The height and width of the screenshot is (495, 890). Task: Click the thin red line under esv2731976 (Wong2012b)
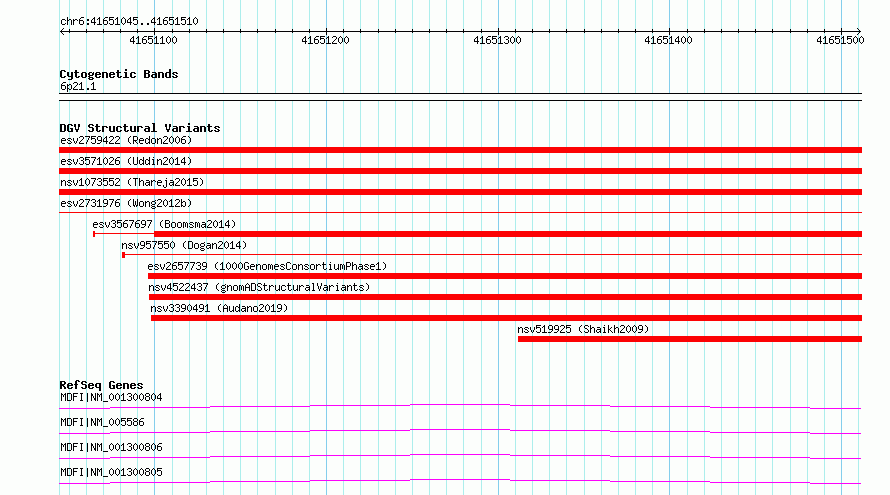tap(460, 212)
